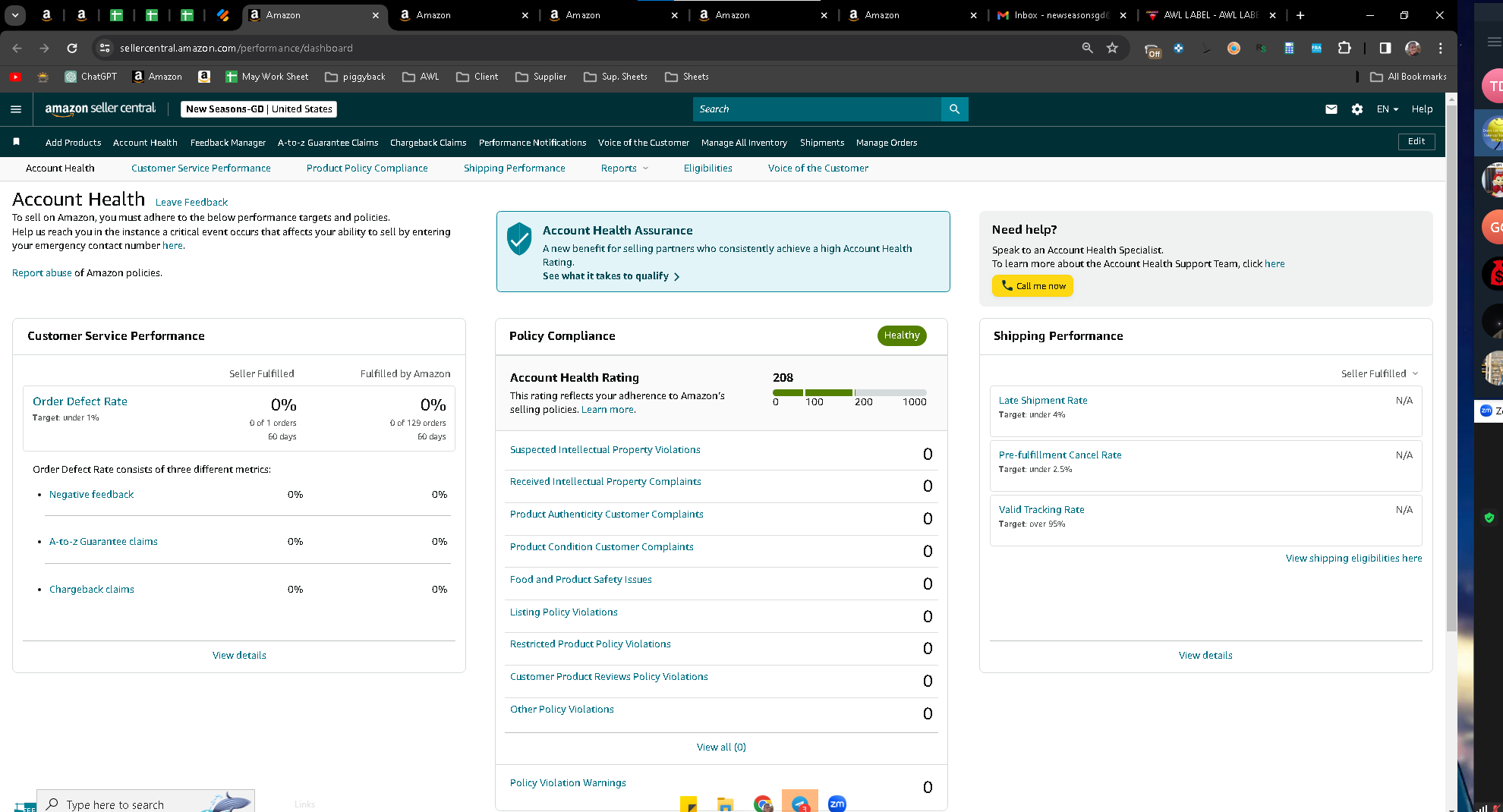Image resolution: width=1503 pixels, height=812 pixels.
Task: Open the ChatGPT bookmark
Action: [x=91, y=77]
